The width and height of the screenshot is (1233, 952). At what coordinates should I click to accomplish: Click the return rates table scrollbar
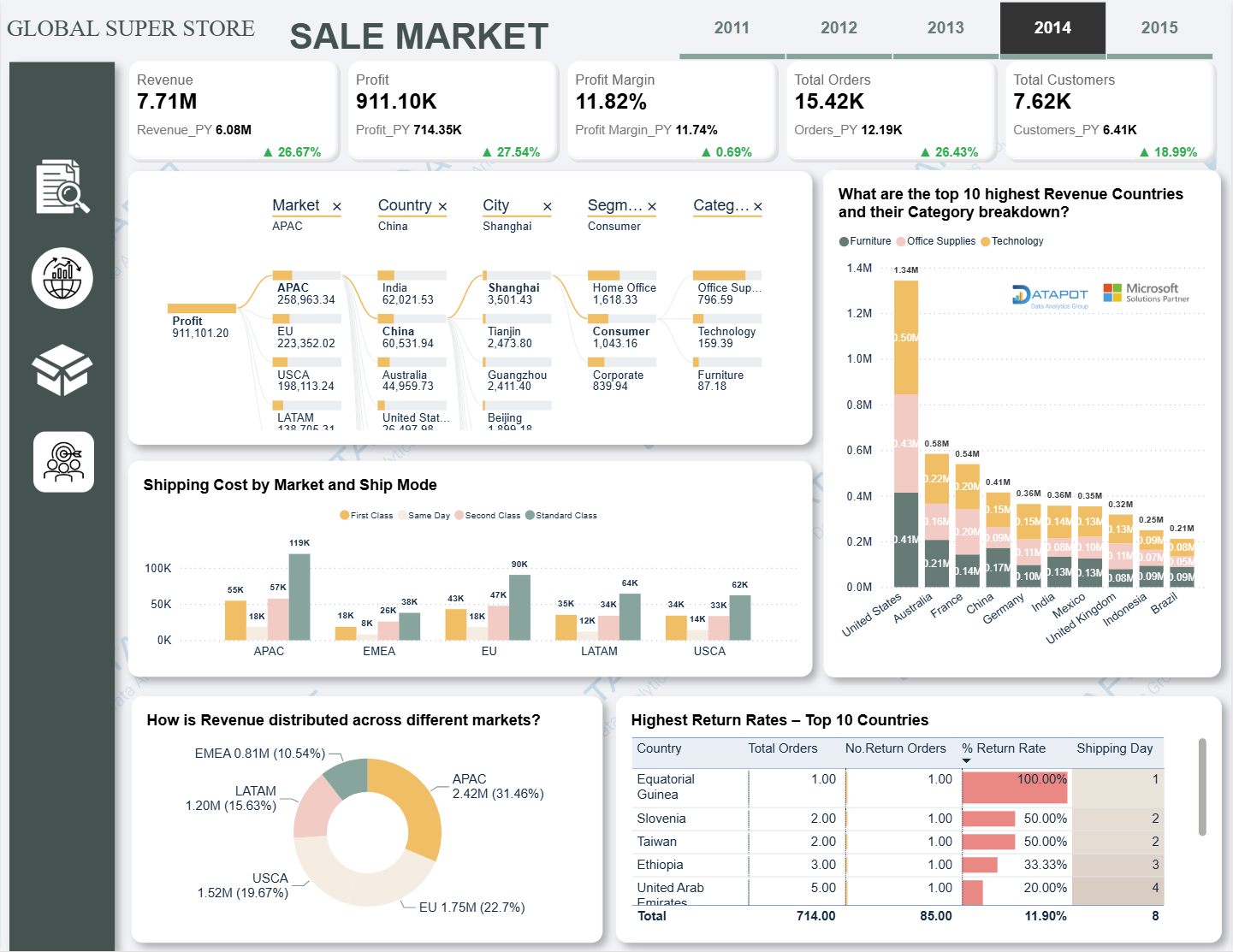pyautogui.click(x=1202, y=787)
